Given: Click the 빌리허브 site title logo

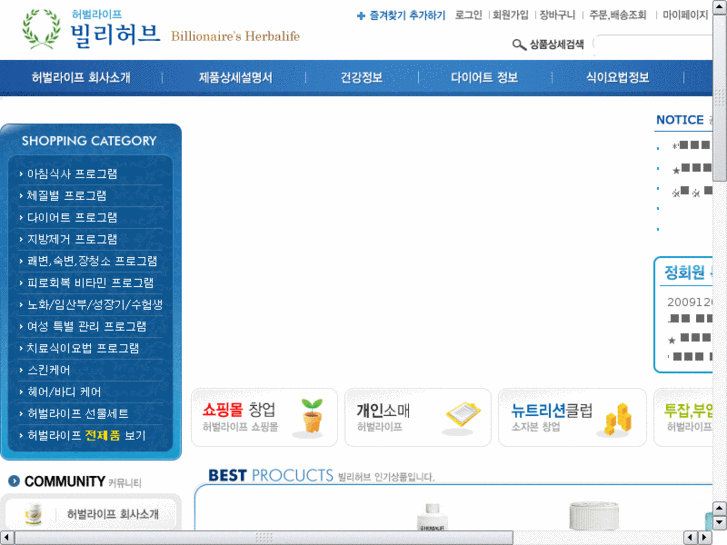Looking at the screenshot, I should pyautogui.click(x=115, y=34).
